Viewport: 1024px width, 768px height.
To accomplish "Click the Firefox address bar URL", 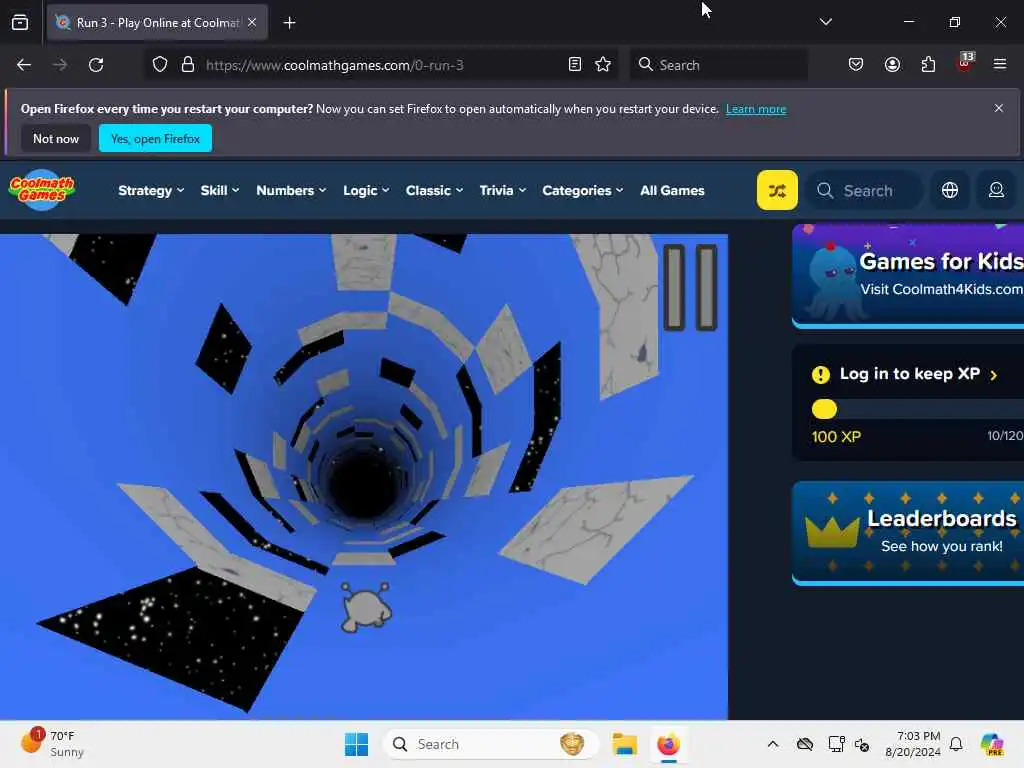I will 334,65.
